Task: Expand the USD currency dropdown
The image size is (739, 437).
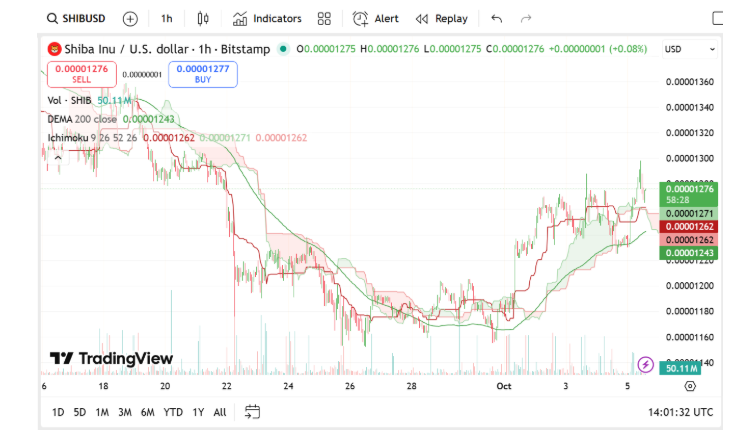Action: point(690,49)
